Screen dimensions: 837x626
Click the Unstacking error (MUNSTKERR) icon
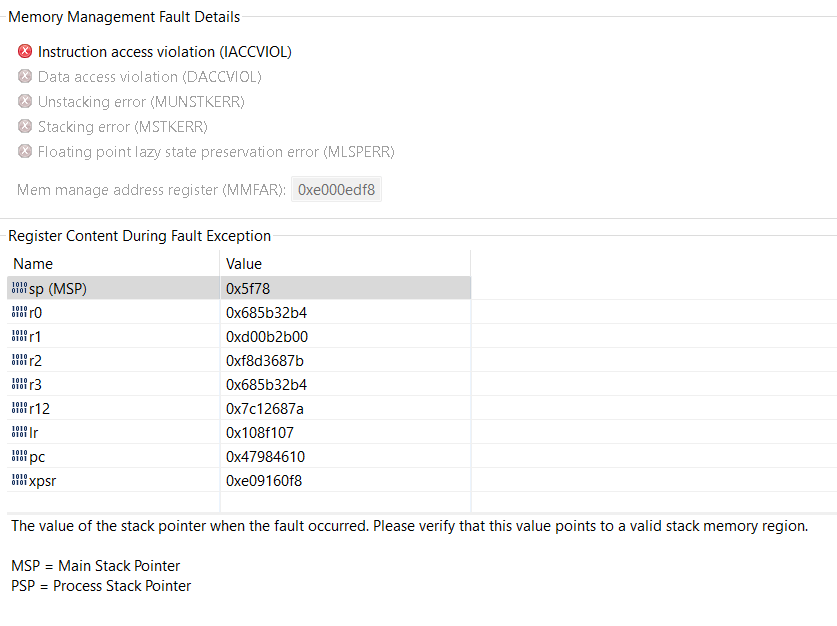(25, 102)
